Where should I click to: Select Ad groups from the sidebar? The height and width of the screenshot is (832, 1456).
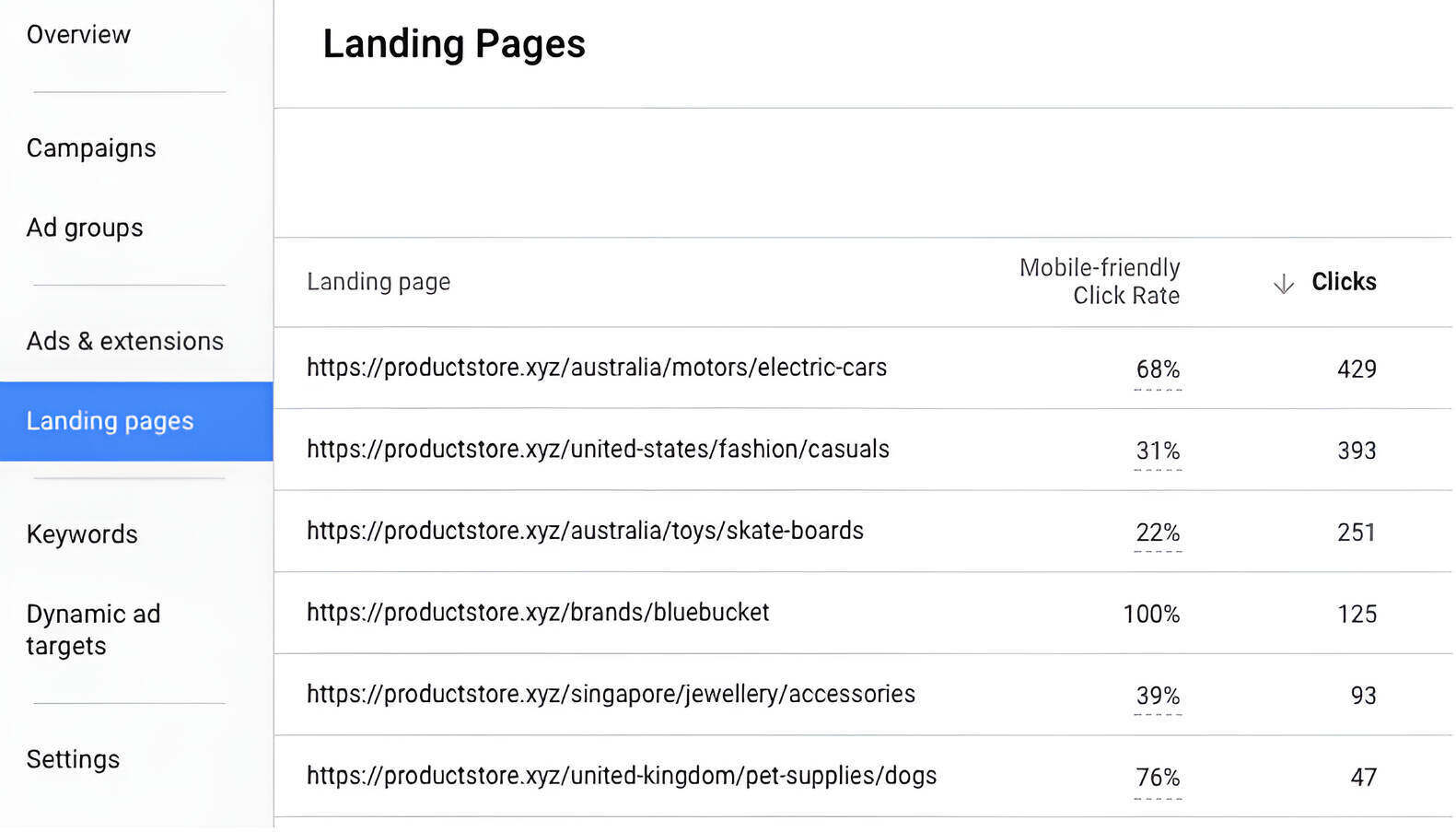[84, 228]
